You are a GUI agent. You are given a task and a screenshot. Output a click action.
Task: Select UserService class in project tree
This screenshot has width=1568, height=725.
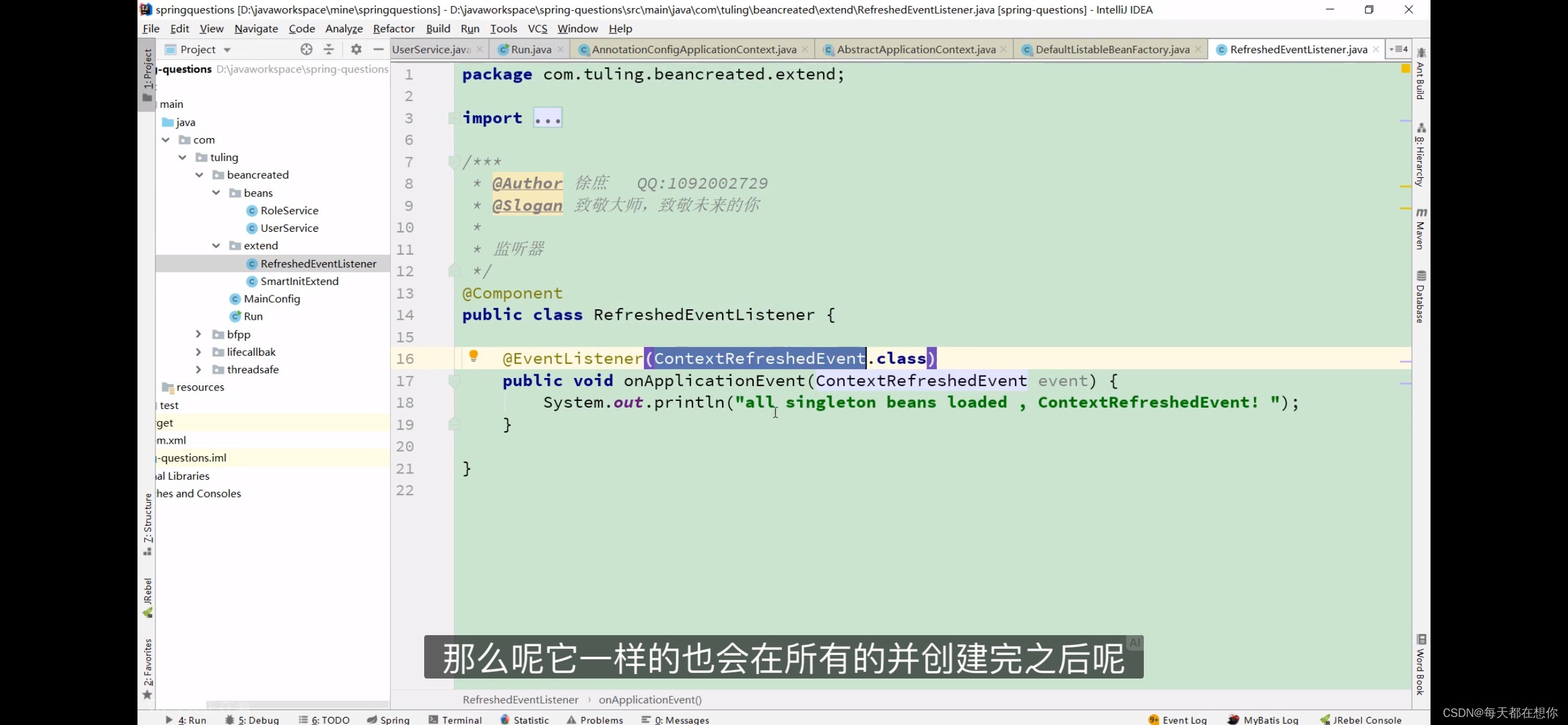point(289,228)
